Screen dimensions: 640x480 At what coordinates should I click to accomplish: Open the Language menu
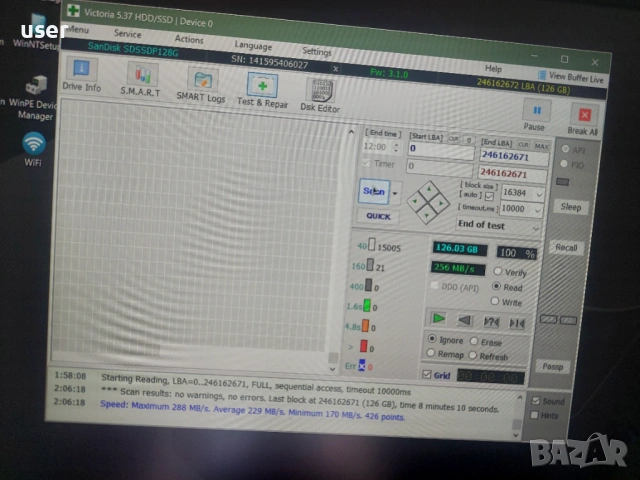click(253, 45)
